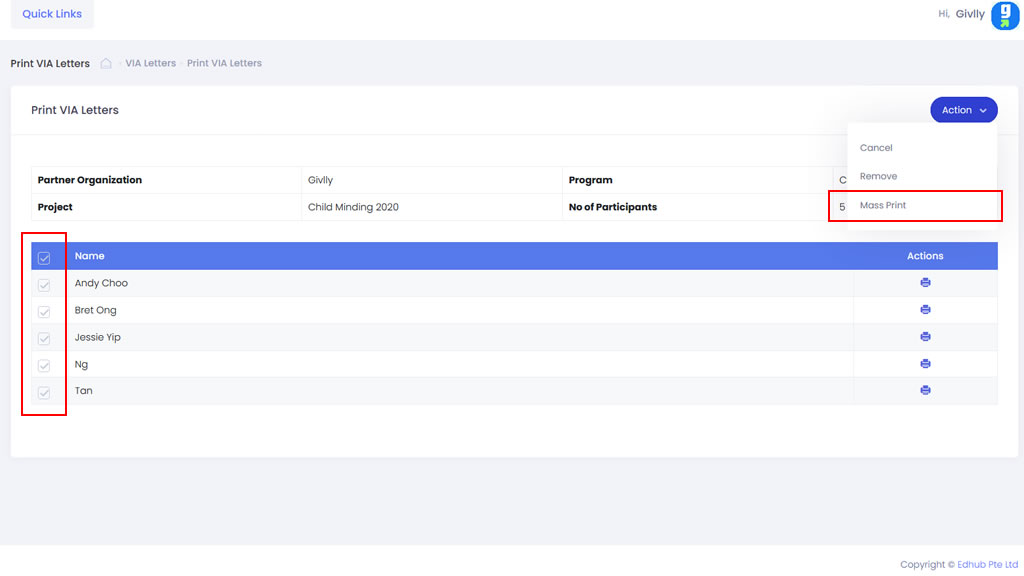Deselect the Jessie Yip row checkbox
Viewport: 1024px width, 576px height.
tap(44, 339)
